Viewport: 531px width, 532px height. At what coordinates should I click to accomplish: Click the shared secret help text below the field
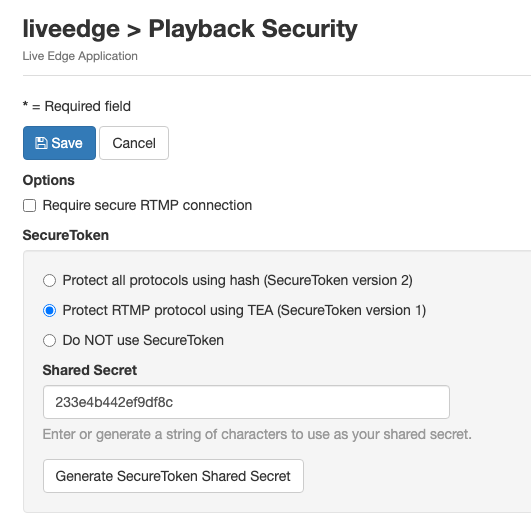click(257, 434)
